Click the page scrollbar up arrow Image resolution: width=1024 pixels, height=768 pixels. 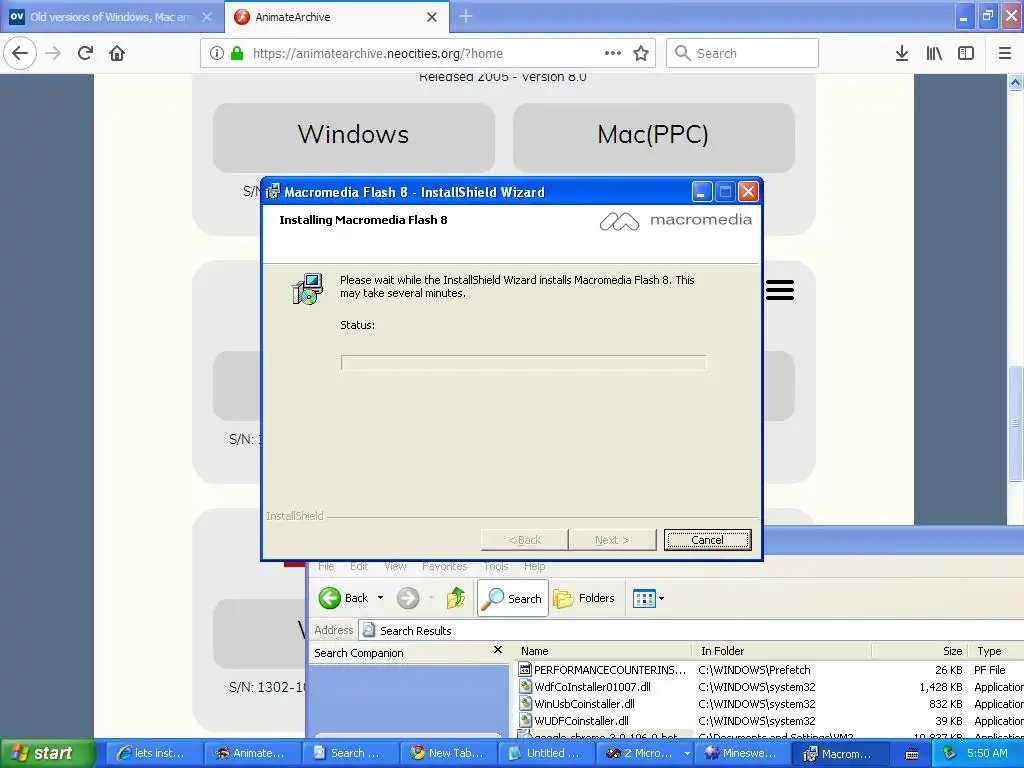(x=1015, y=82)
